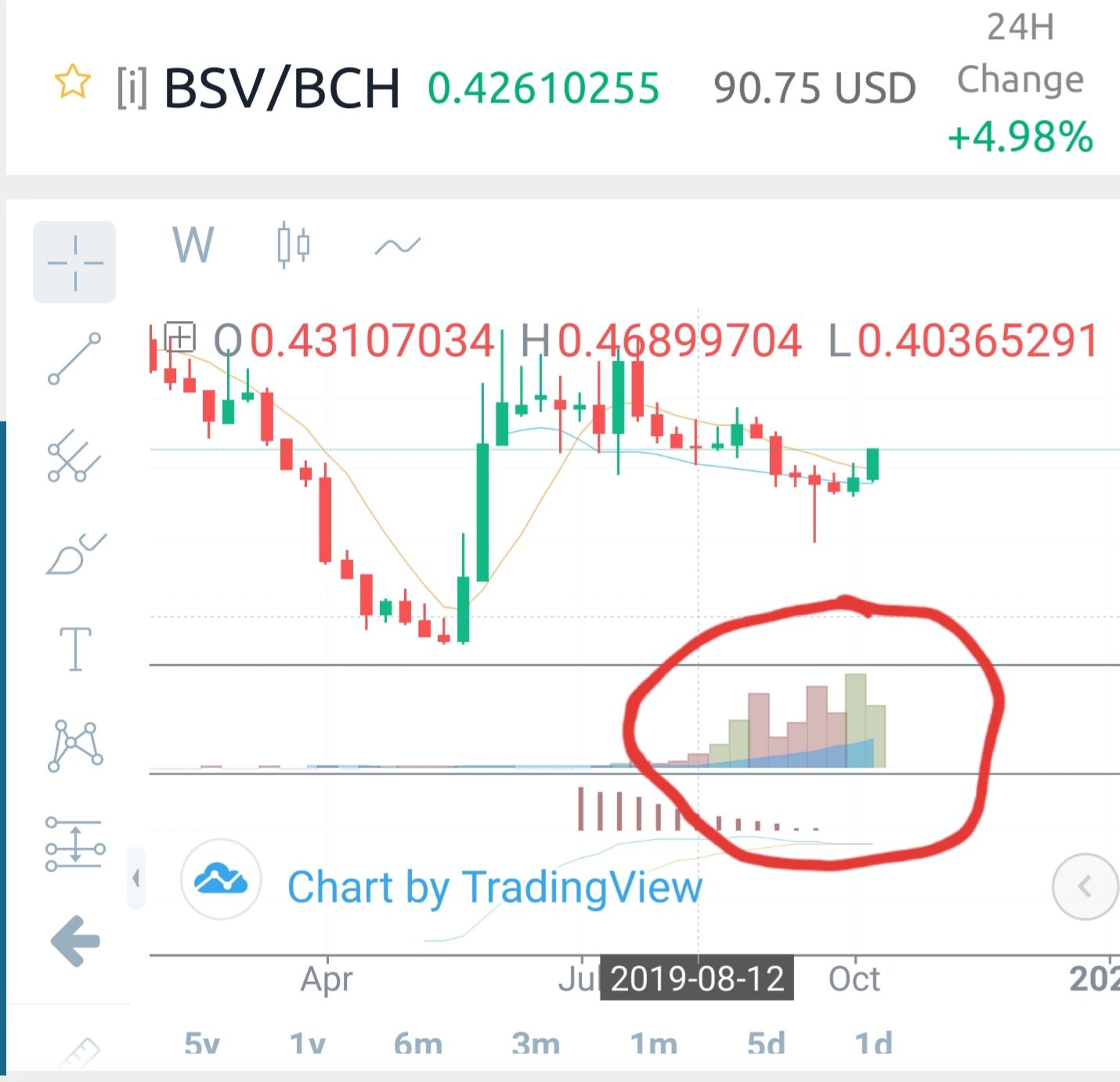Select the trend line drawing tool
This screenshot has height=1082, width=1120.
pos(74,359)
